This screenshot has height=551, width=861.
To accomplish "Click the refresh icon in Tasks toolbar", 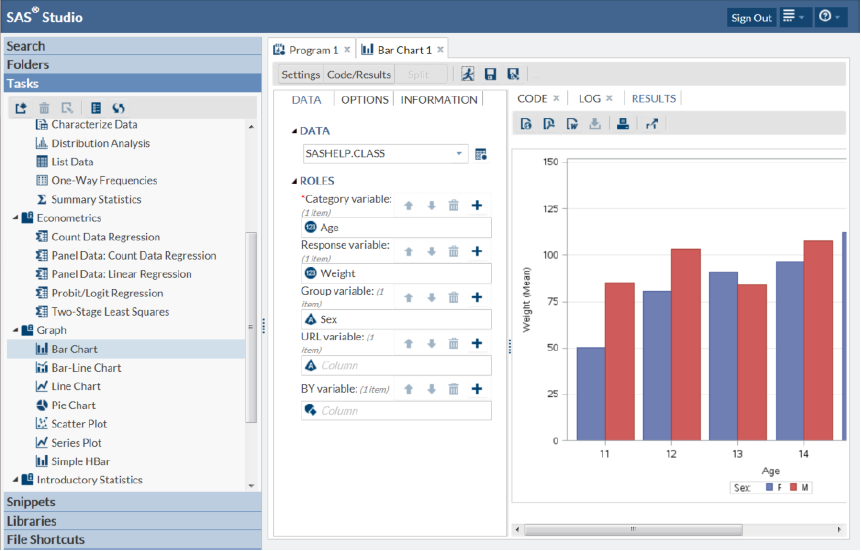I will [x=118, y=108].
